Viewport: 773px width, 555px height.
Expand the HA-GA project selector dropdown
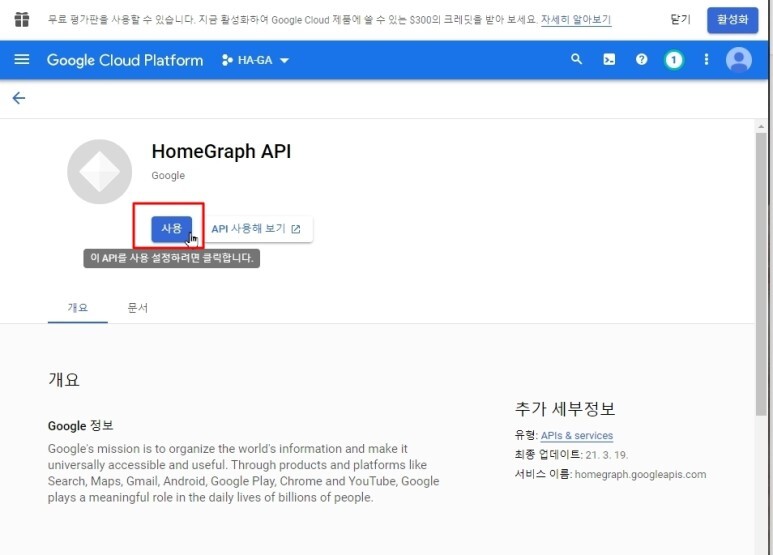(x=255, y=60)
